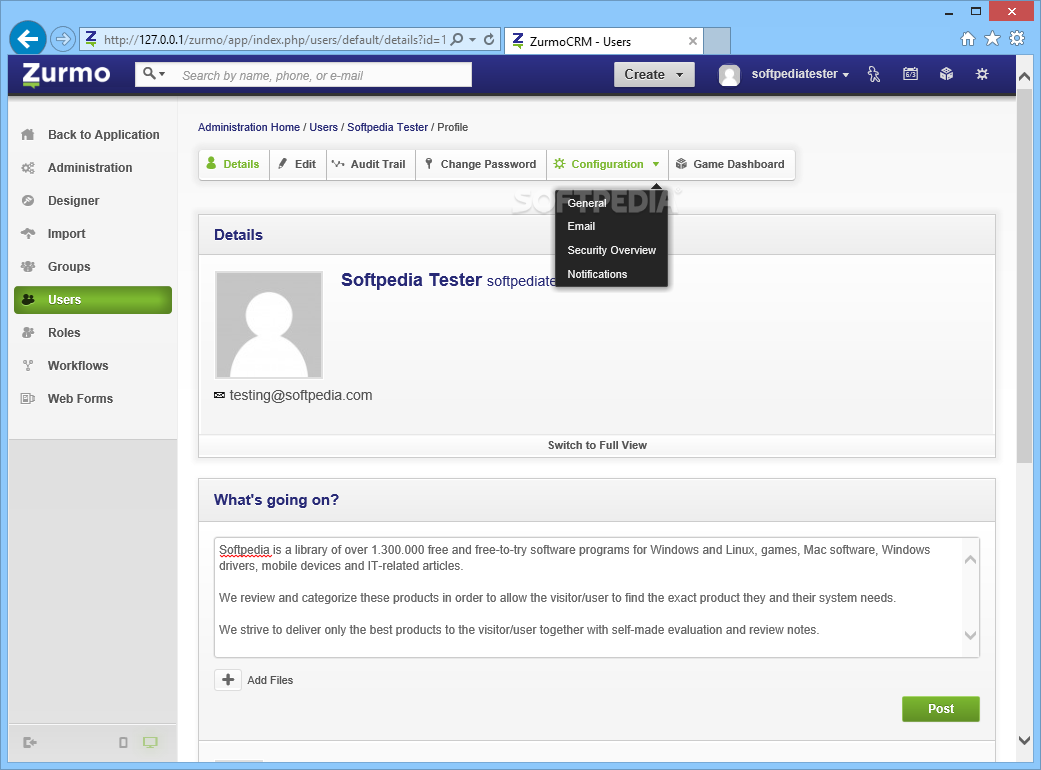1041x770 pixels.
Task: Click browser favorites star icon
Action: coord(992,38)
